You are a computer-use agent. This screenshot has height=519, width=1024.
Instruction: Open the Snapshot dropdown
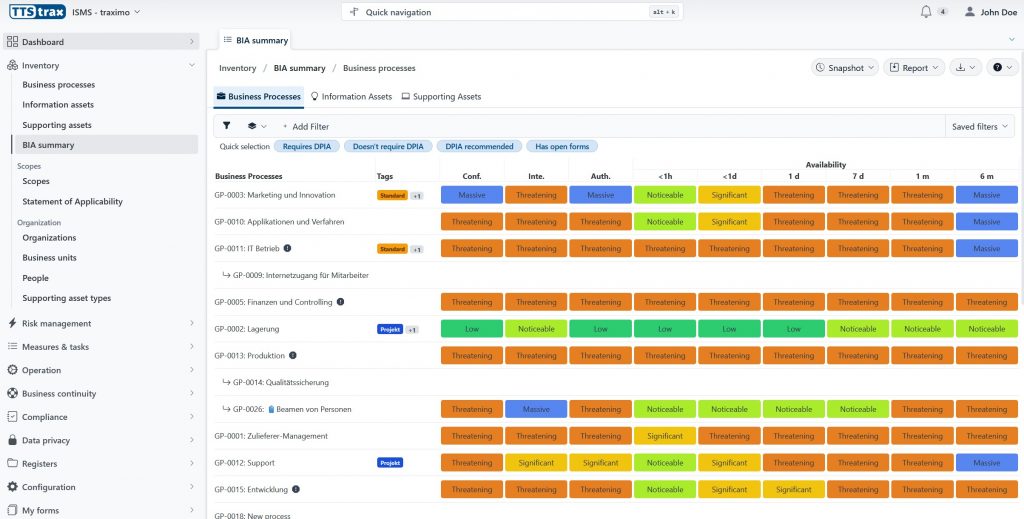[844, 68]
